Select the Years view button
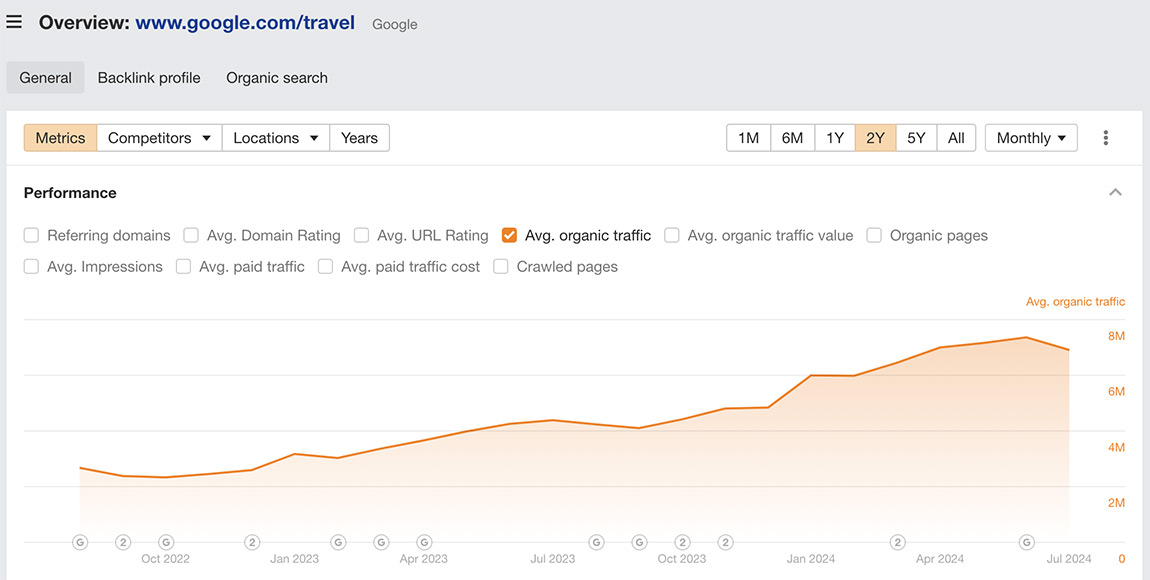The image size is (1150, 580). click(x=359, y=138)
